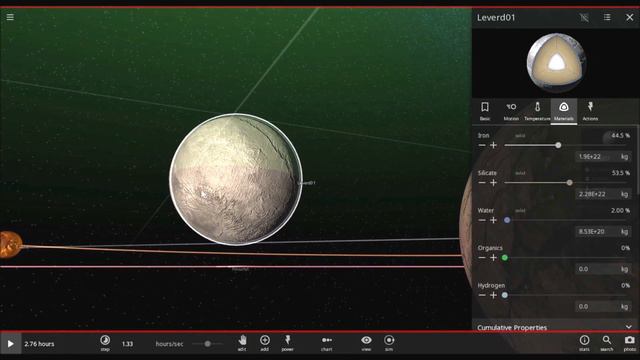Increase Hydrogen with plus button

point(493,295)
